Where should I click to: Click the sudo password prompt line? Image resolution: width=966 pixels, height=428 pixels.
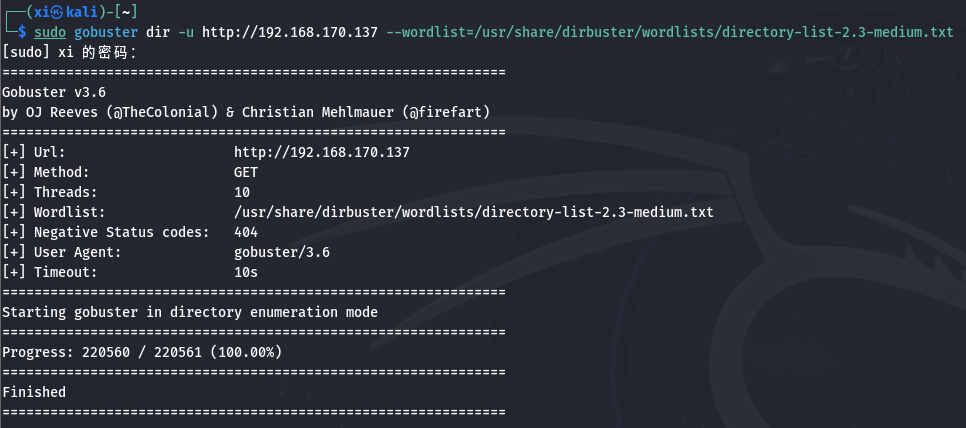(69, 52)
